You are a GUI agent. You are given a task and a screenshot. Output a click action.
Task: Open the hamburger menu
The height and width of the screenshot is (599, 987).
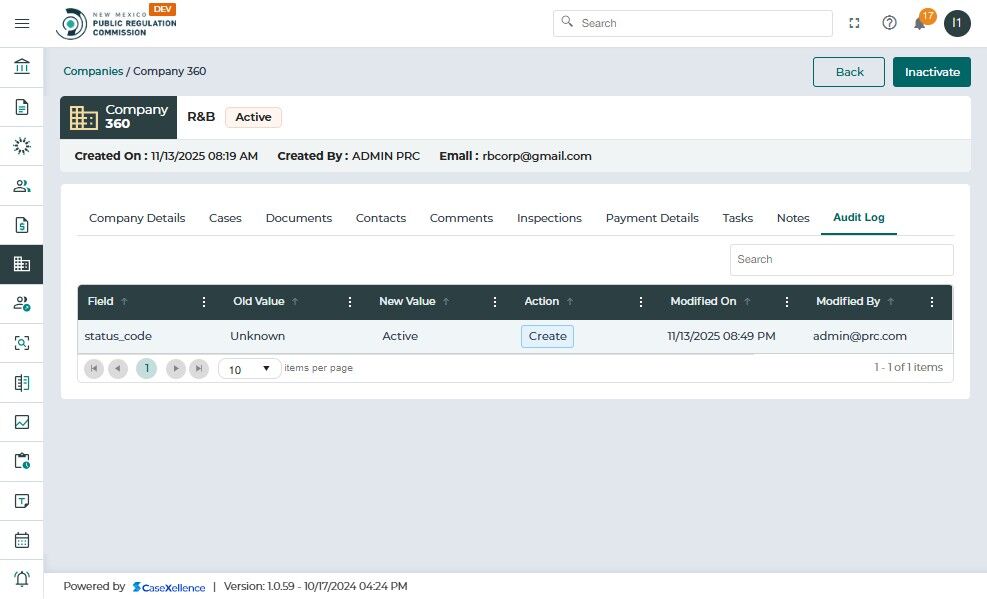[22, 23]
